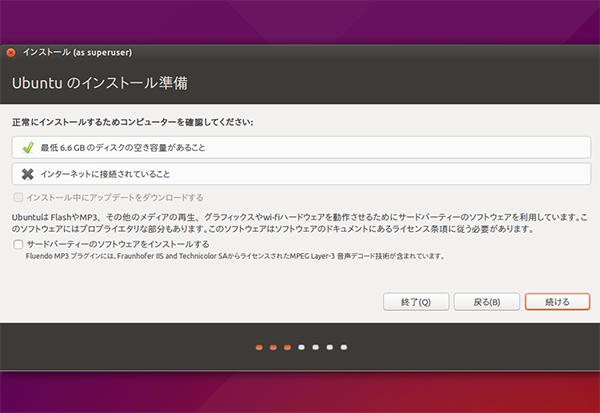
Task: Click the window title インストール (as superuser)
Action: click(77, 52)
